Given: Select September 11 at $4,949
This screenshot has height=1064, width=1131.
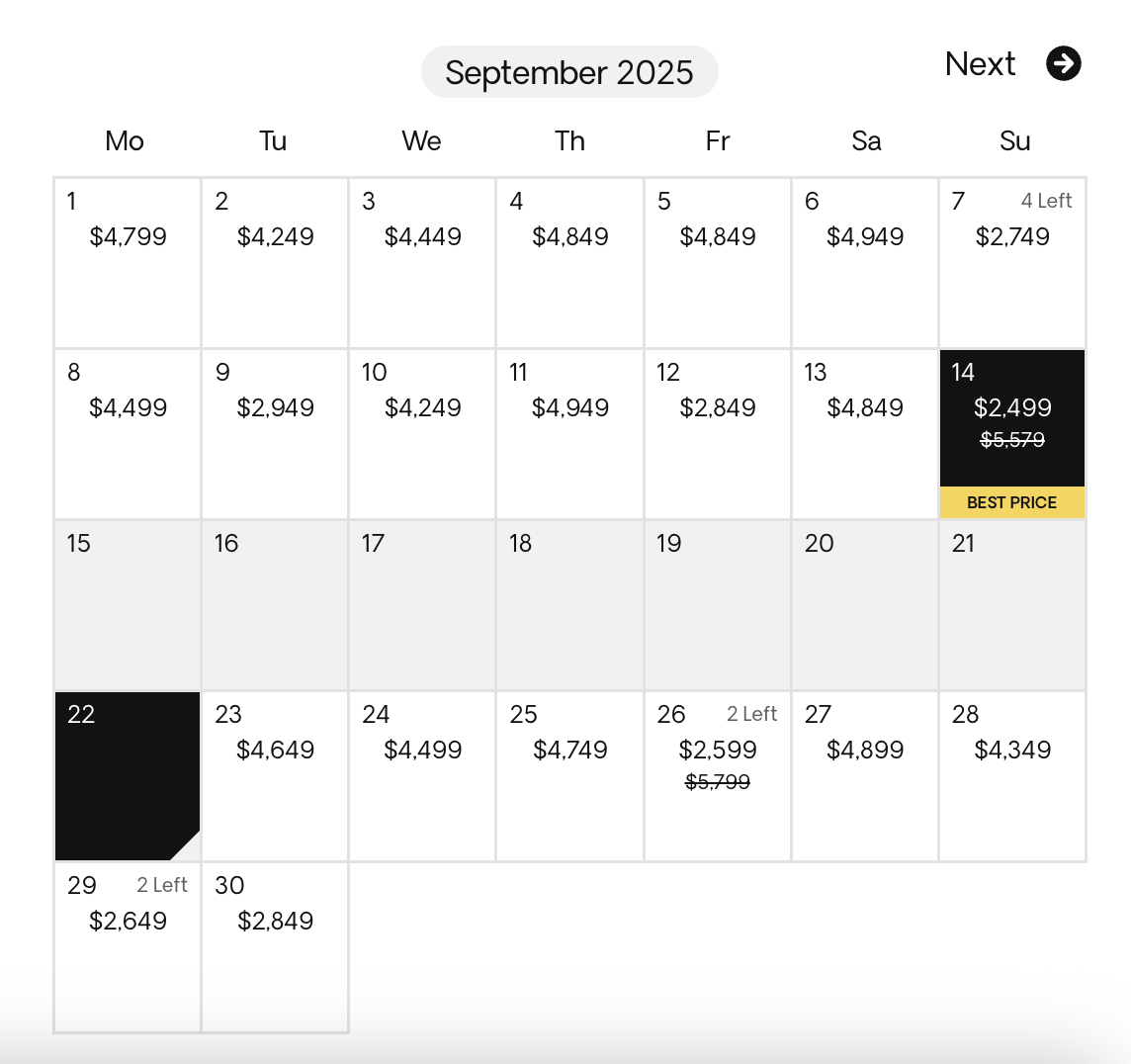Looking at the screenshot, I should [569, 433].
